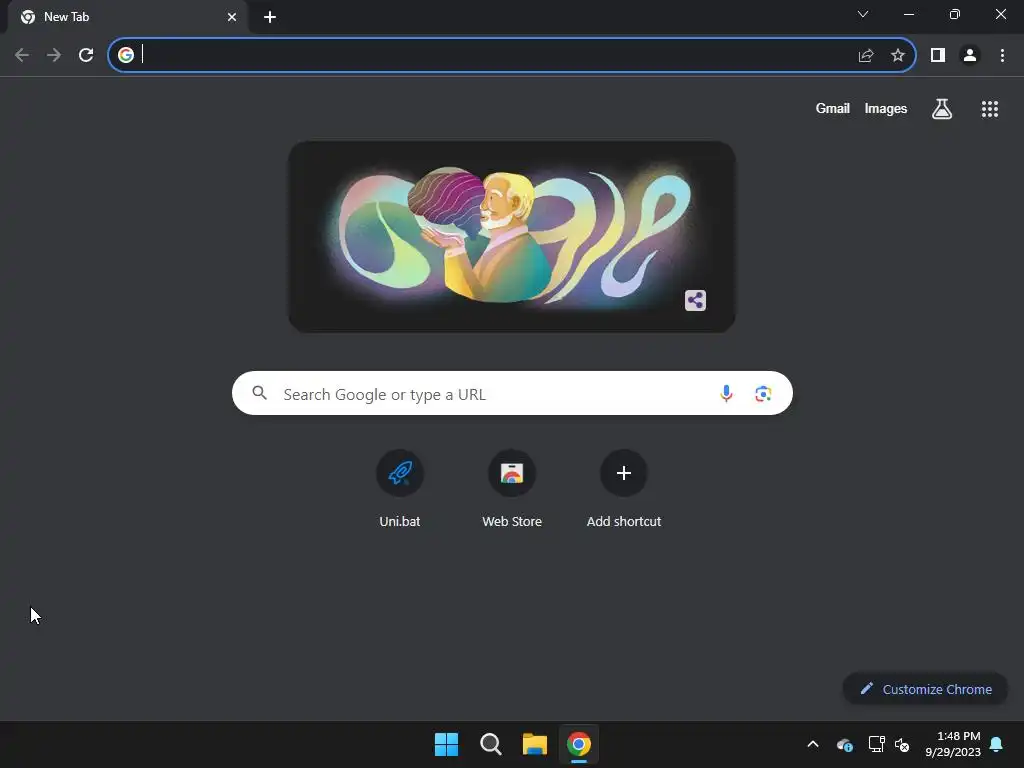Image resolution: width=1024 pixels, height=768 pixels.
Task: Share this page via address bar icon
Action: click(866, 56)
